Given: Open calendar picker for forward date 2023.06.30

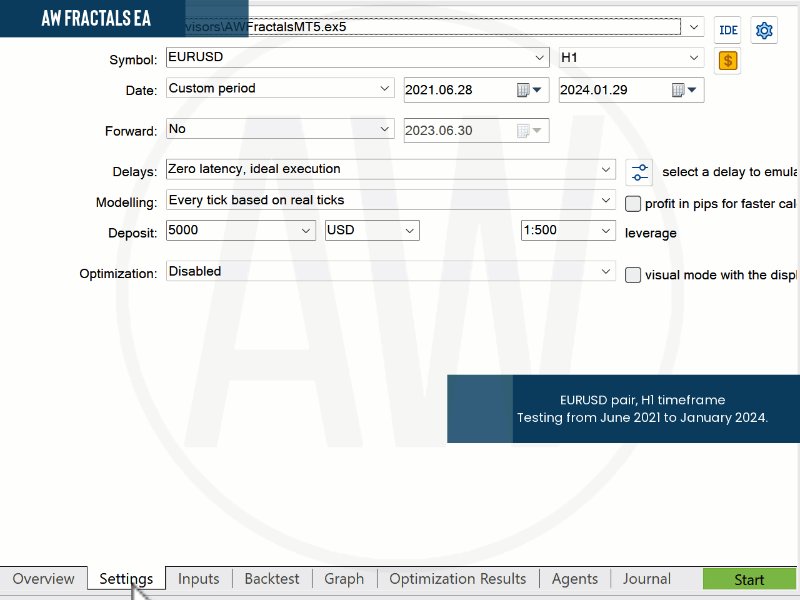Looking at the screenshot, I should (x=529, y=131).
